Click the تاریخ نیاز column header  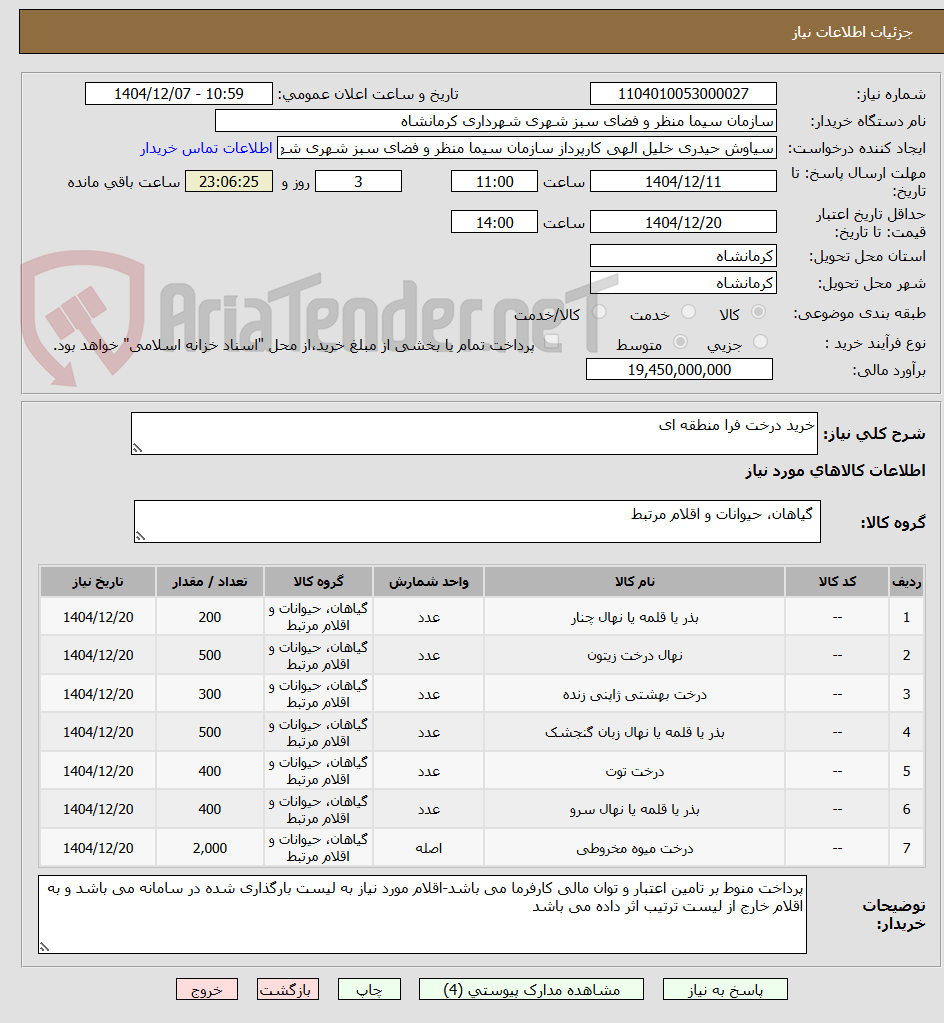tap(98, 581)
